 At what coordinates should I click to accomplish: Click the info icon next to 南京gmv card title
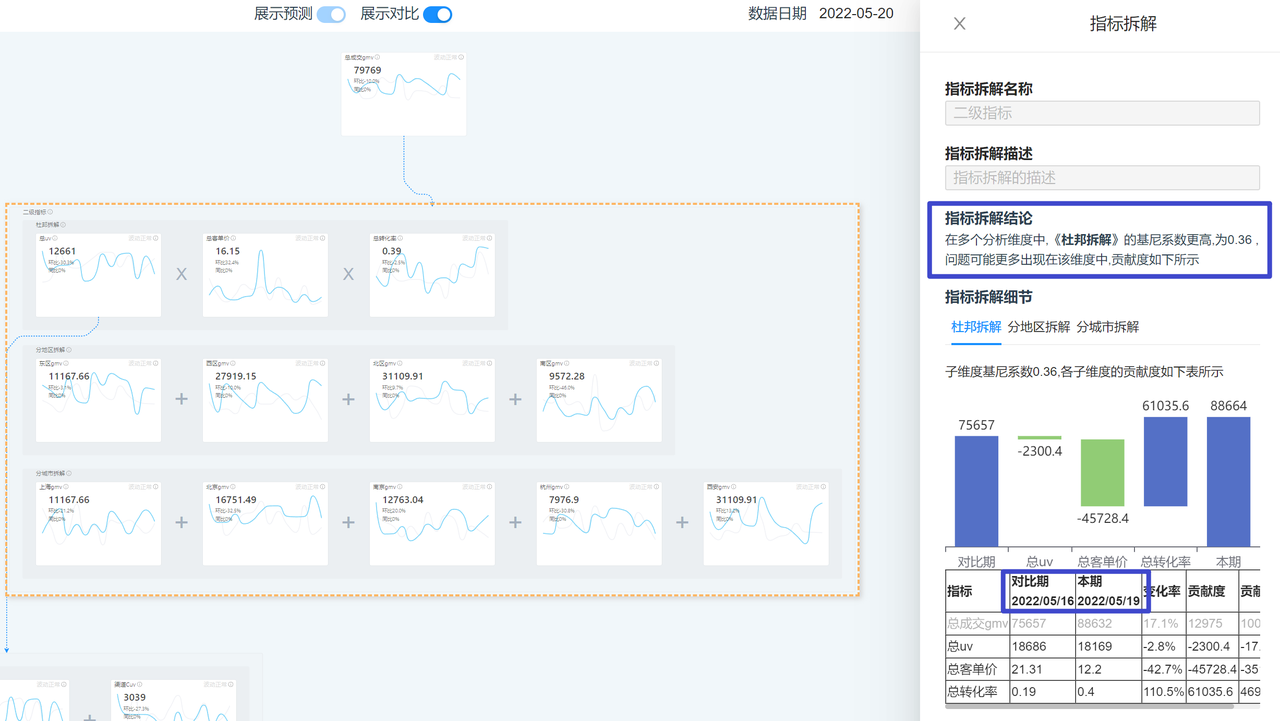pyautogui.click(x=400, y=487)
